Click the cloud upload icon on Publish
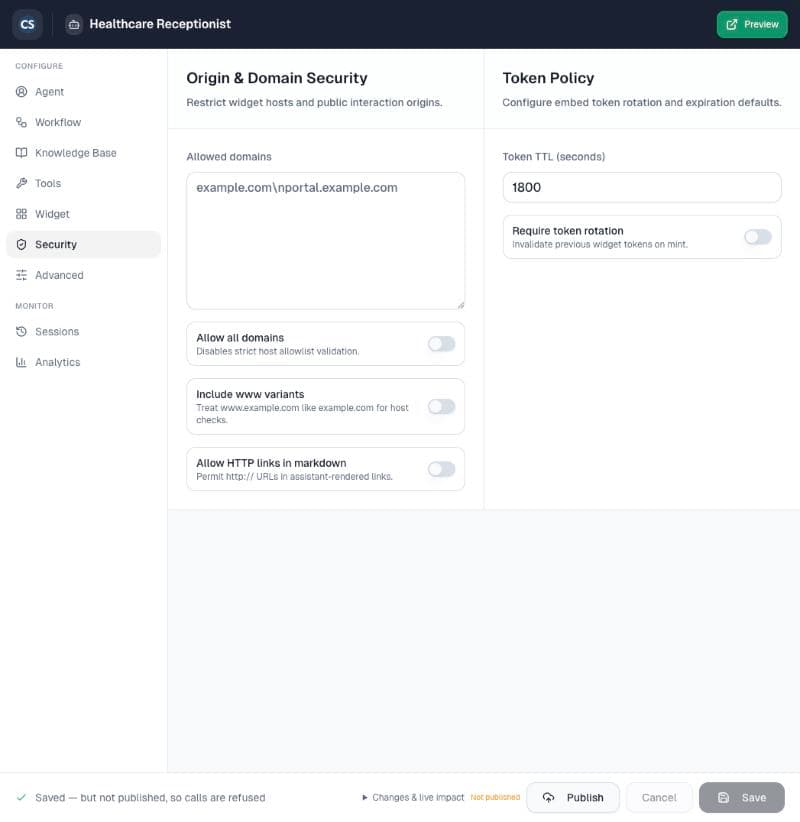Screen dimensions: 800x822 [x=548, y=797]
